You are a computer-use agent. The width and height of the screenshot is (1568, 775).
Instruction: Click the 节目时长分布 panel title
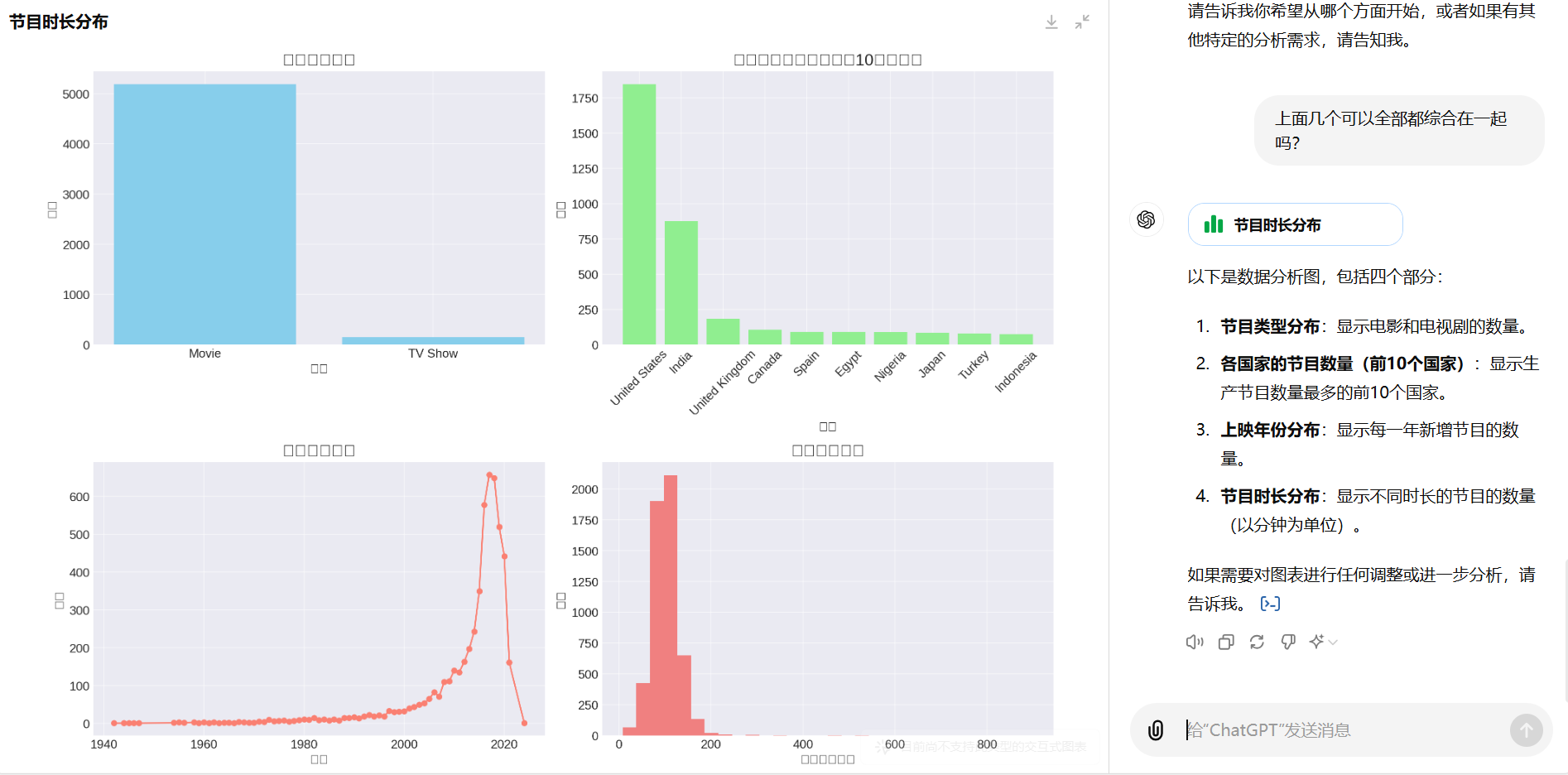[x=59, y=22]
